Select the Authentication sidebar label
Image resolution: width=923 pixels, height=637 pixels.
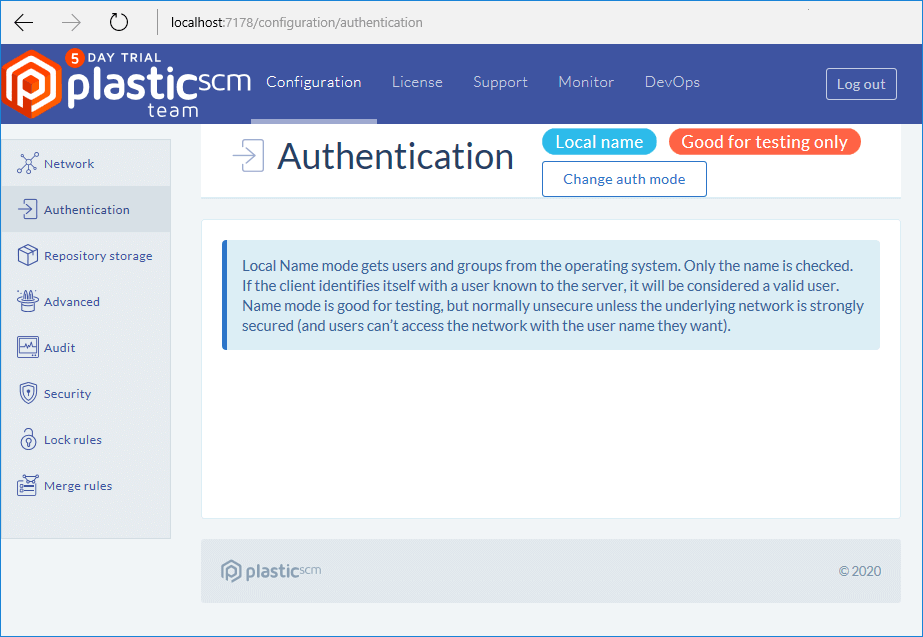click(x=87, y=210)
